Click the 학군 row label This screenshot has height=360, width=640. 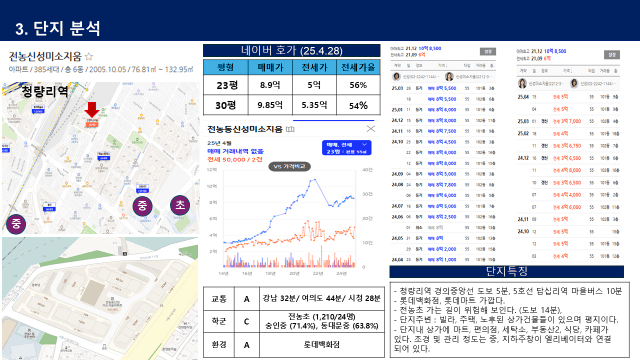(219, 321)
